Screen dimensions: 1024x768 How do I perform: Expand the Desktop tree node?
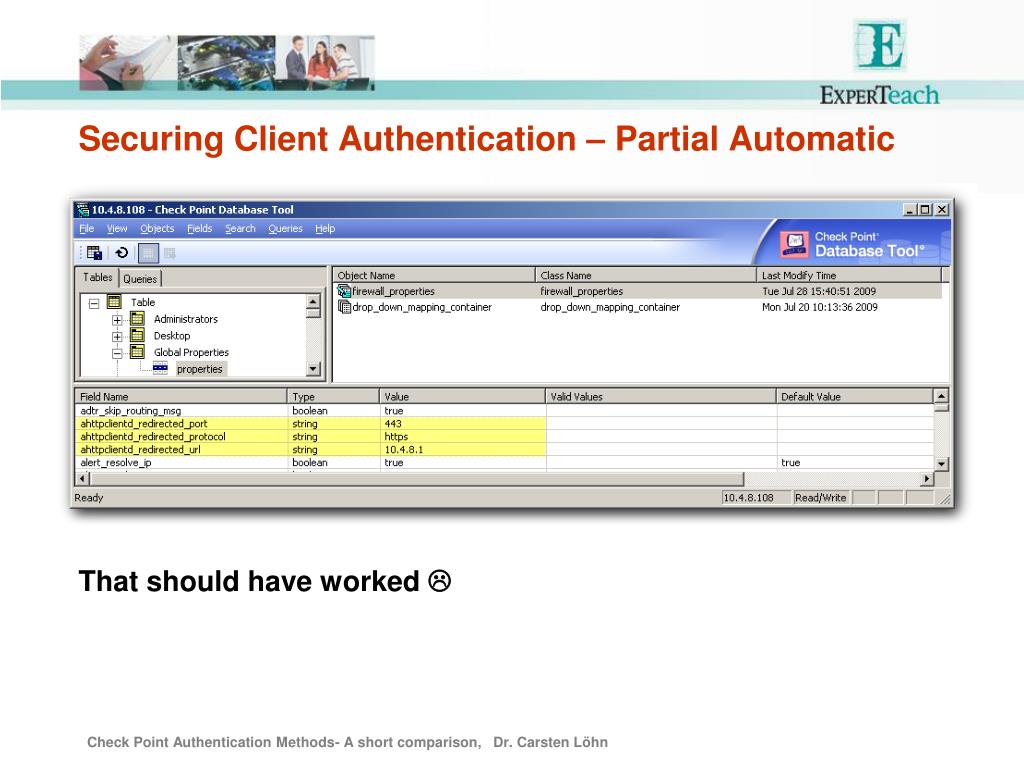point(117,337)
